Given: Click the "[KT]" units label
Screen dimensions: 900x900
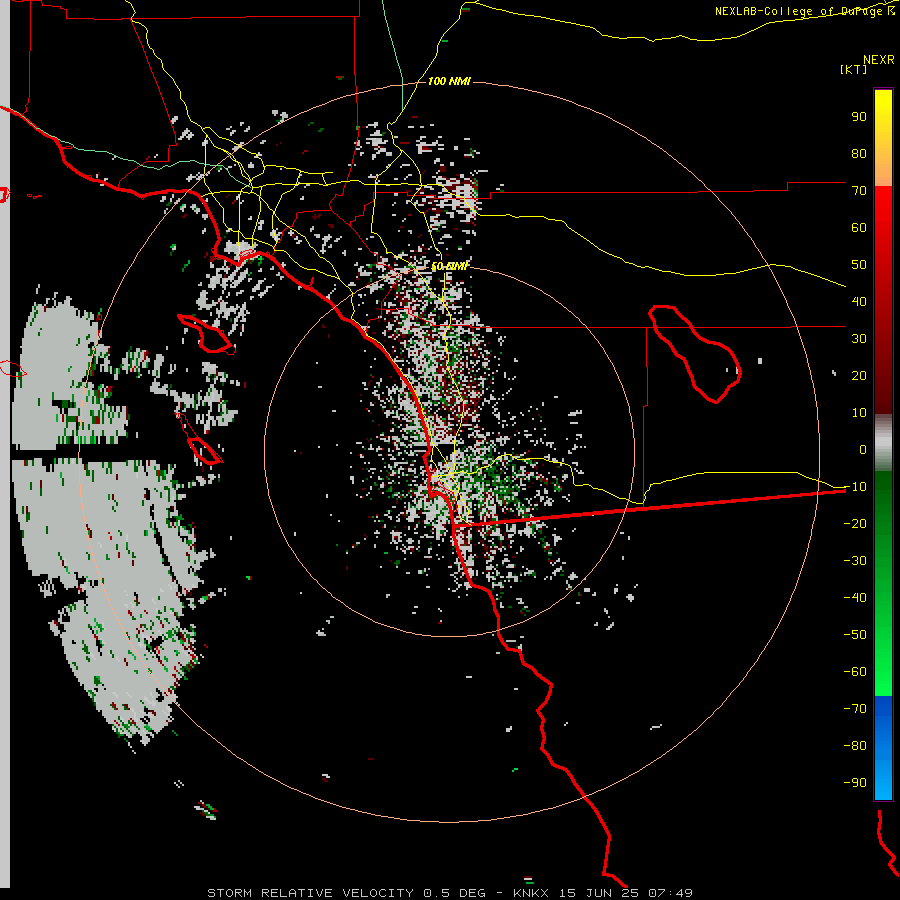Looking at the screenshot, I should [x=853, y=69].
